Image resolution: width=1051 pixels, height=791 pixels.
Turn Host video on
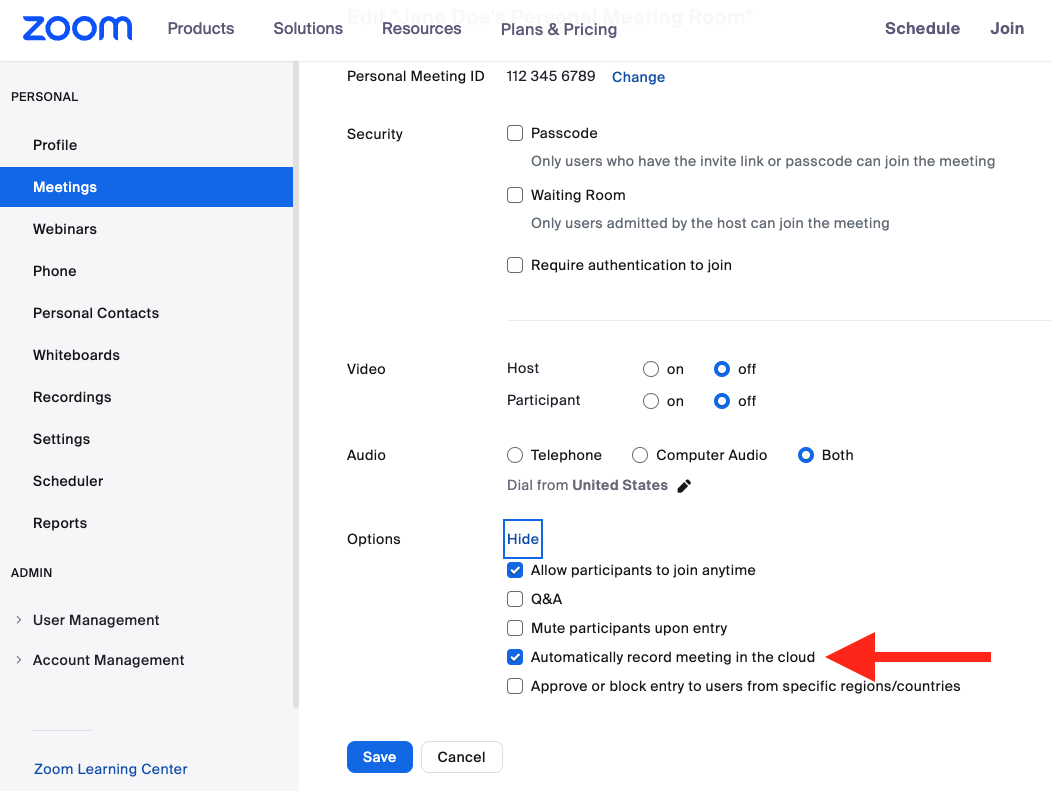651,369
